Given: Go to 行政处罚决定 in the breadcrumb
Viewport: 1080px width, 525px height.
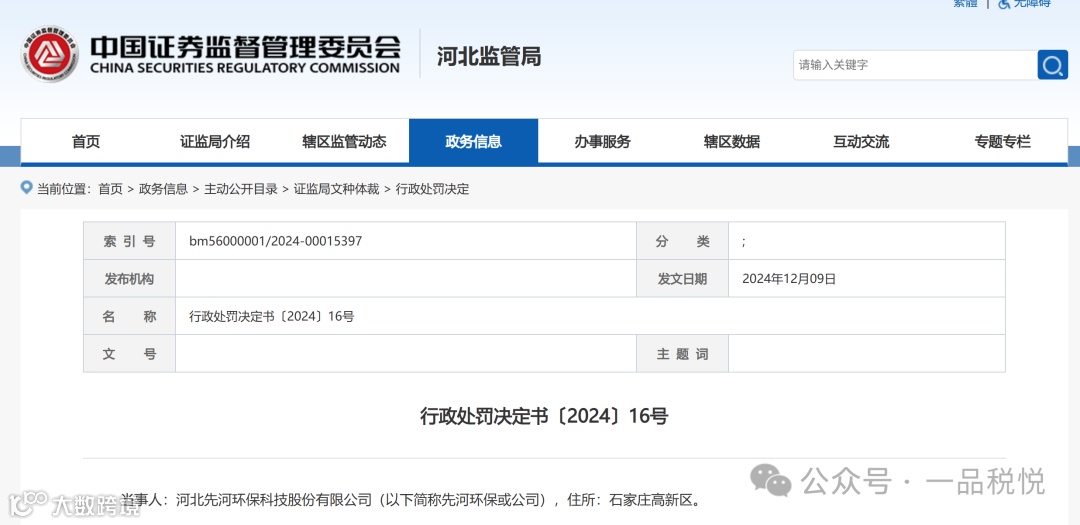Looking at the screenshot, I should (433, 189).
